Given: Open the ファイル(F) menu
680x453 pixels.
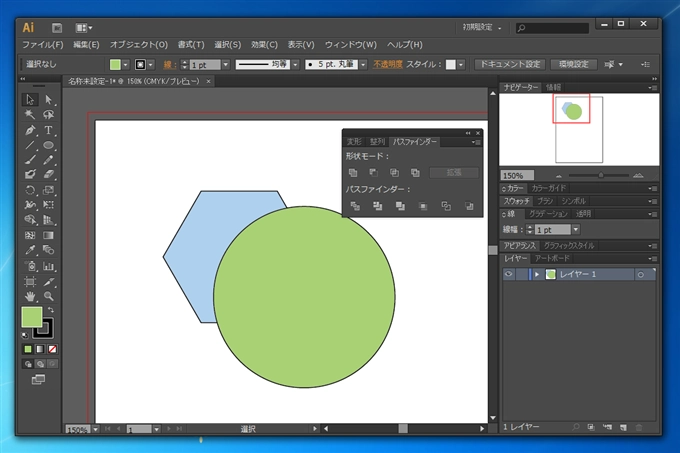Looking at the screenshot, I should (42, 45).
